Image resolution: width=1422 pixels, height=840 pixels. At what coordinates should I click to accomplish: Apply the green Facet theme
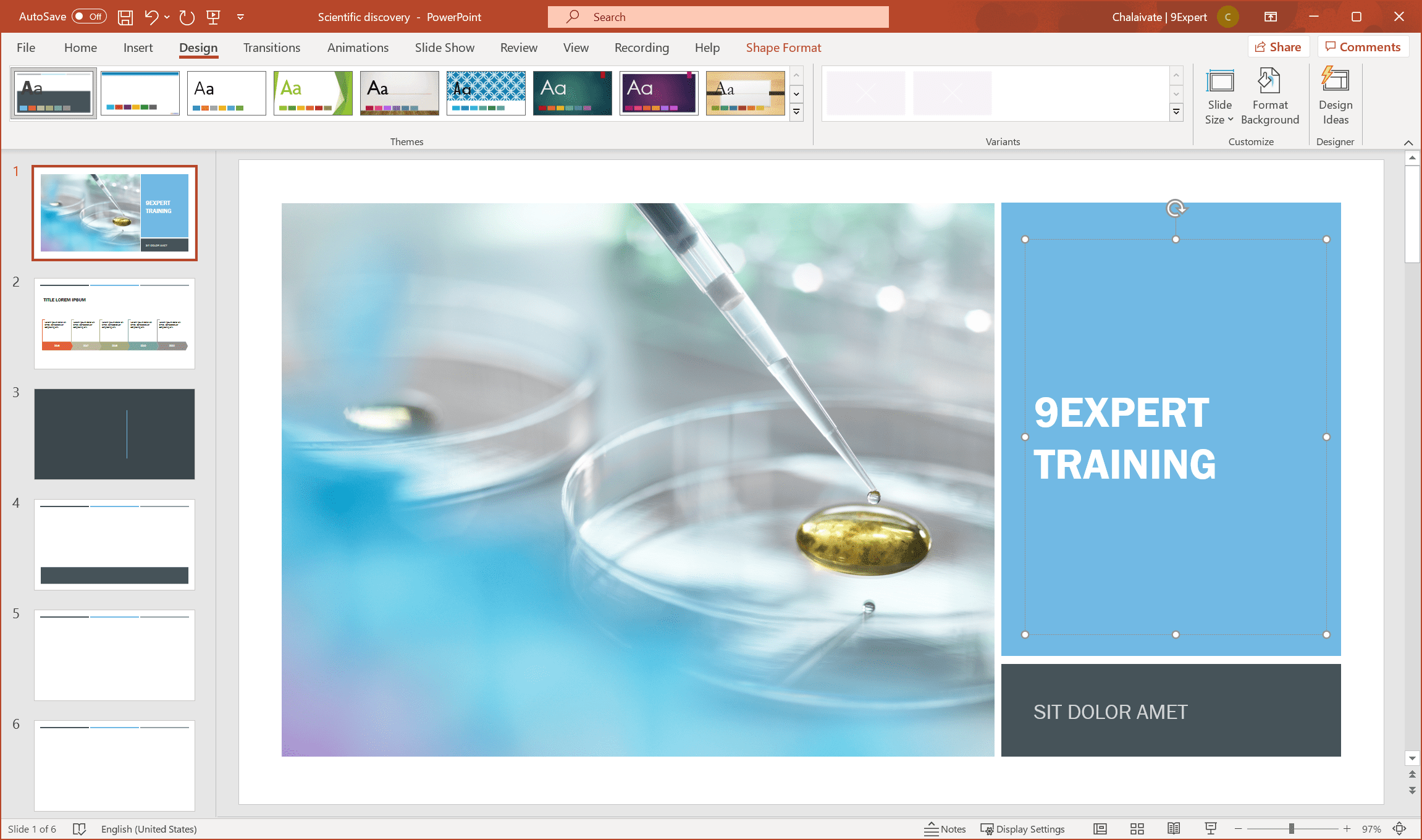[313, 93]
